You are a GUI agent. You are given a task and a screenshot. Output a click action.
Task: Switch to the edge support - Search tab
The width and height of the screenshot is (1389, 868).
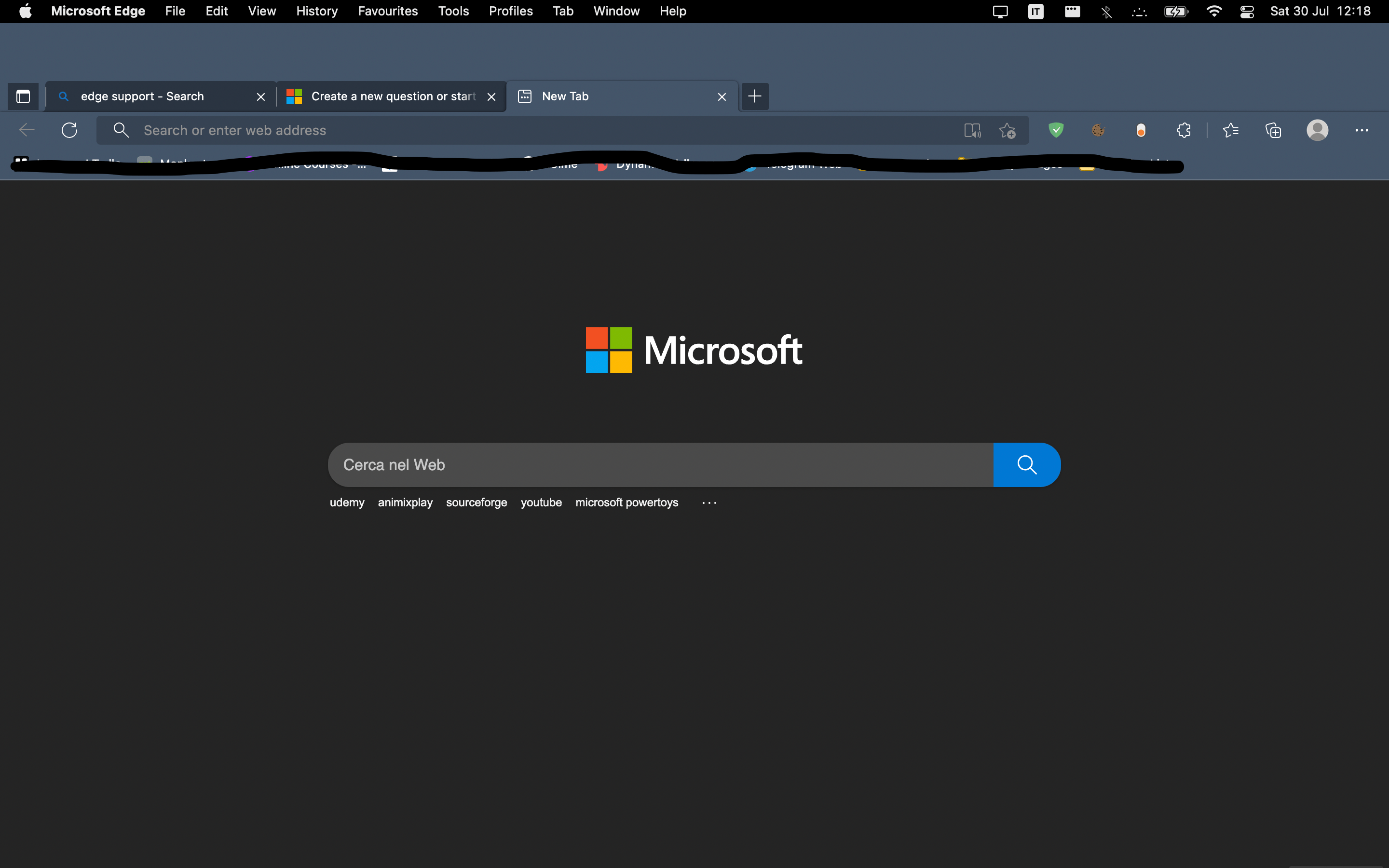(142, 96)
